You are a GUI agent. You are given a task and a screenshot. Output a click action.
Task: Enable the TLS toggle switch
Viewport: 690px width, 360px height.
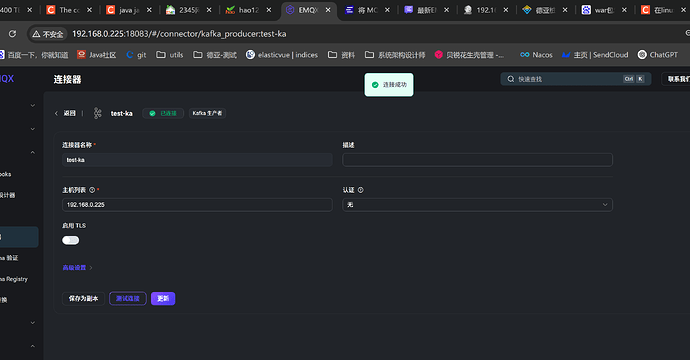click(70, 240)
